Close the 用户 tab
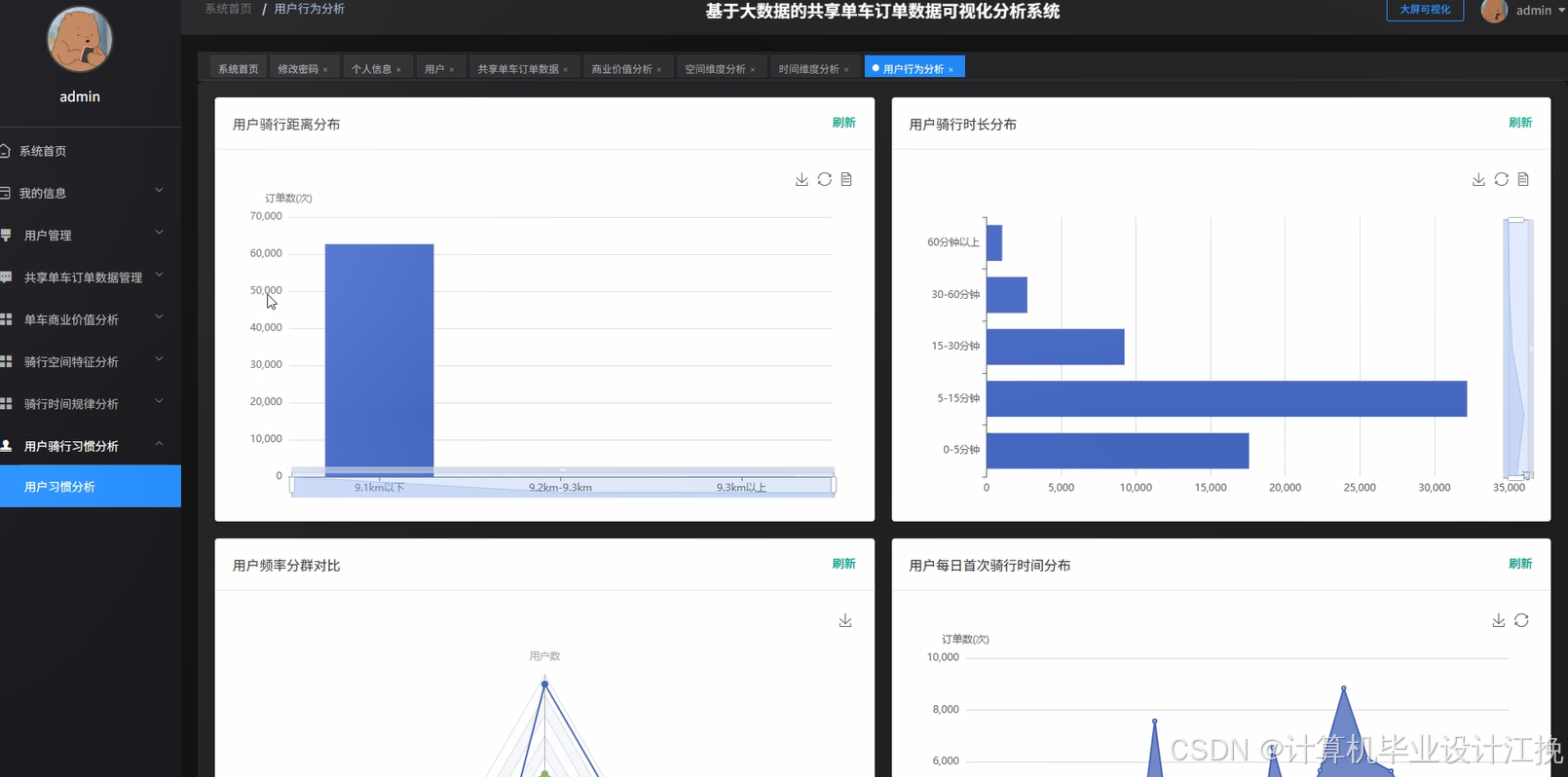1568x777 pixels. click(x=452, y=69)
